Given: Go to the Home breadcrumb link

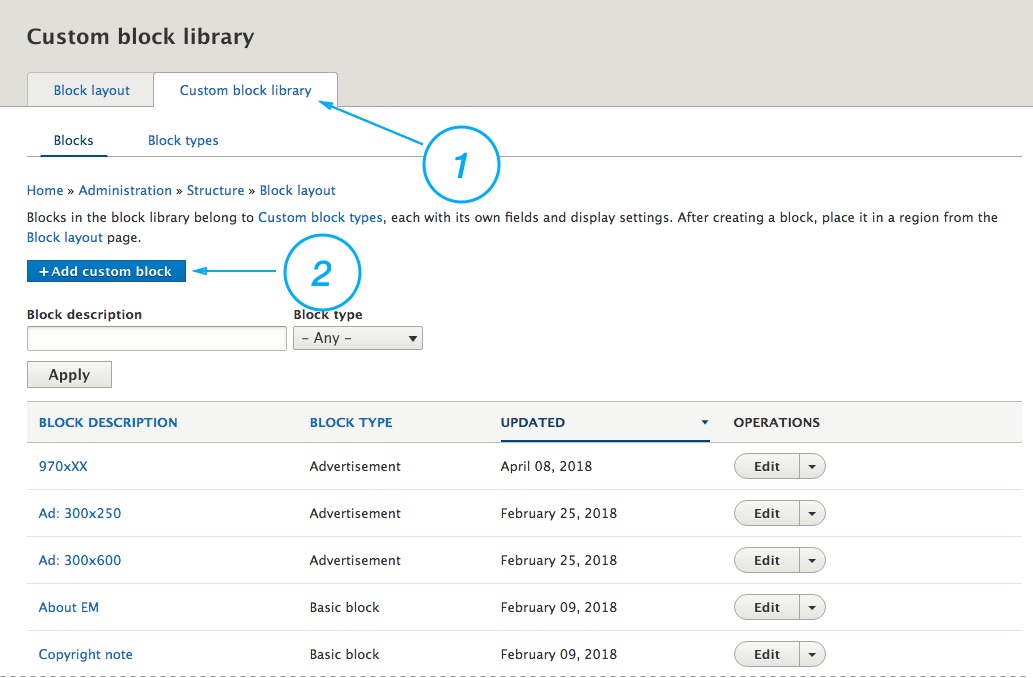Looking at the screenshot, I should [x=45, y=190].
